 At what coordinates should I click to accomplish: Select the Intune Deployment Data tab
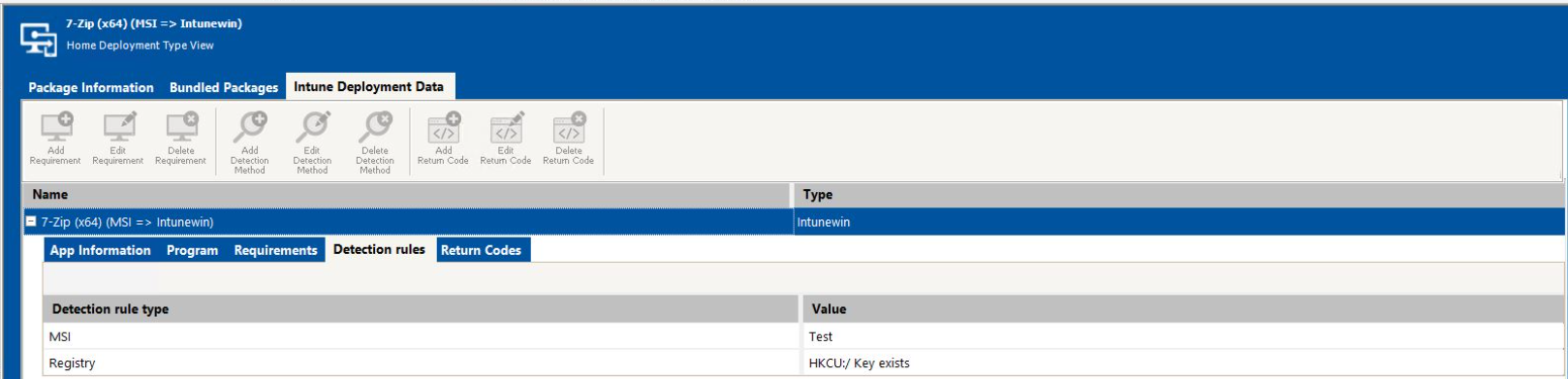coord(369,86)
